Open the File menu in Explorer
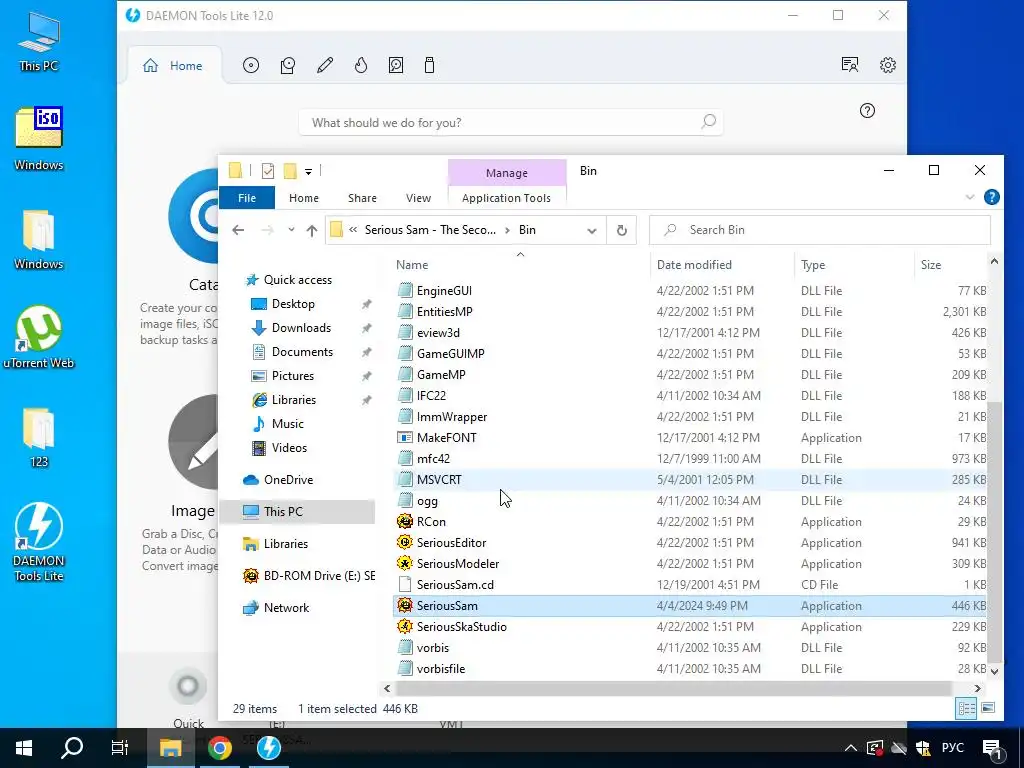 247,198
